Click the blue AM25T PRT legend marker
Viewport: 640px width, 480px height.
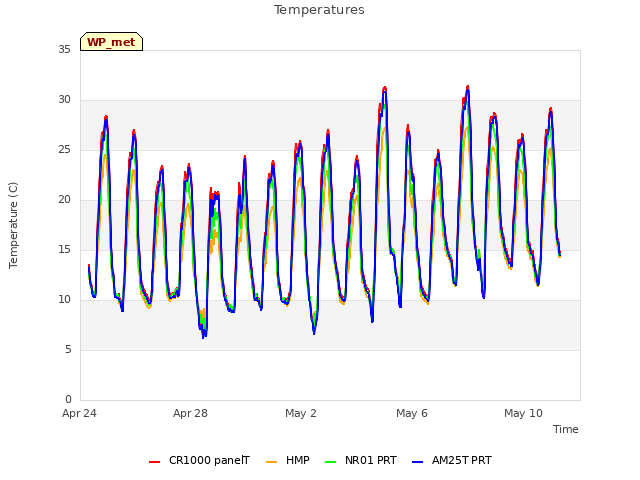point(418,462)
